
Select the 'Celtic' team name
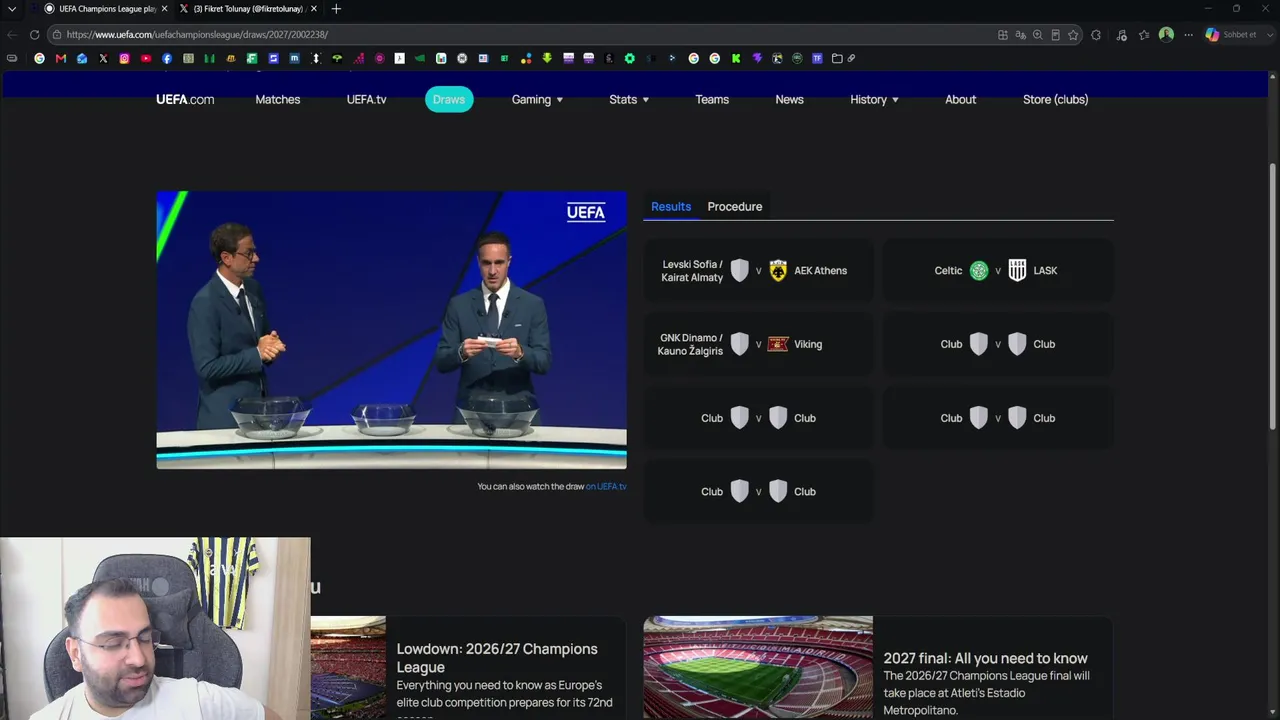948,271
